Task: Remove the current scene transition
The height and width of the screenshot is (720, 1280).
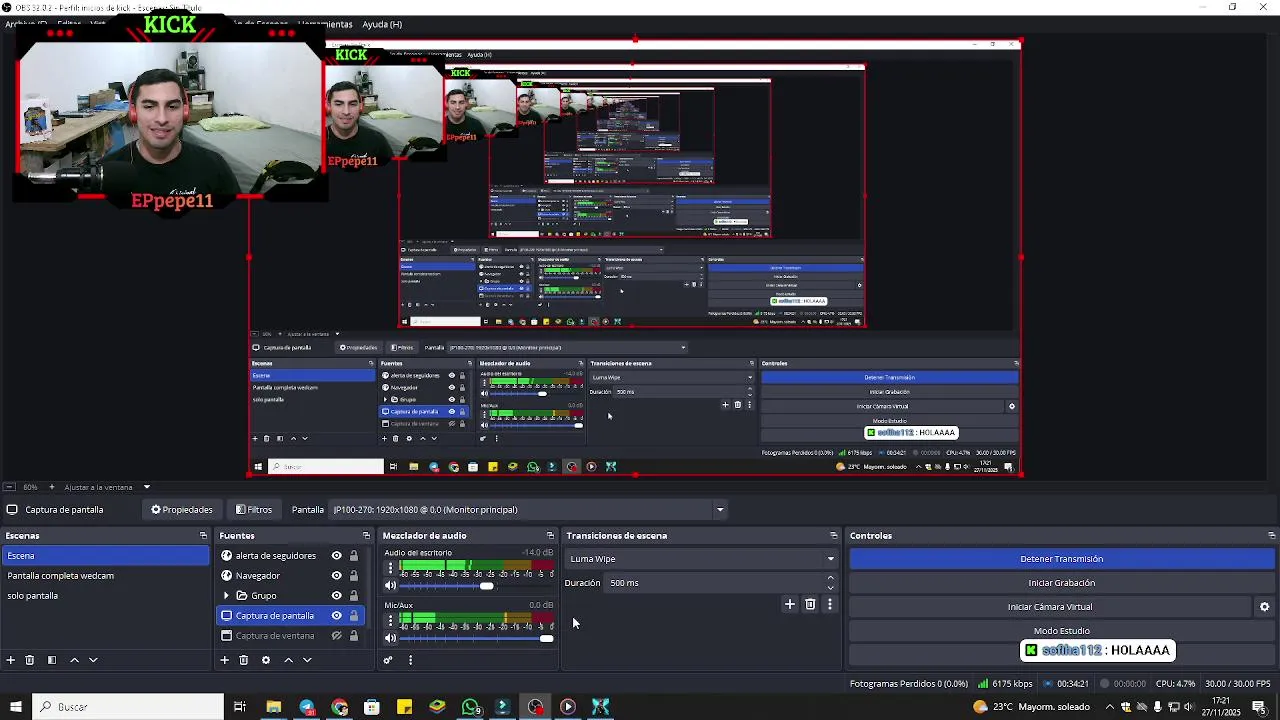Action: pos(810,604)
